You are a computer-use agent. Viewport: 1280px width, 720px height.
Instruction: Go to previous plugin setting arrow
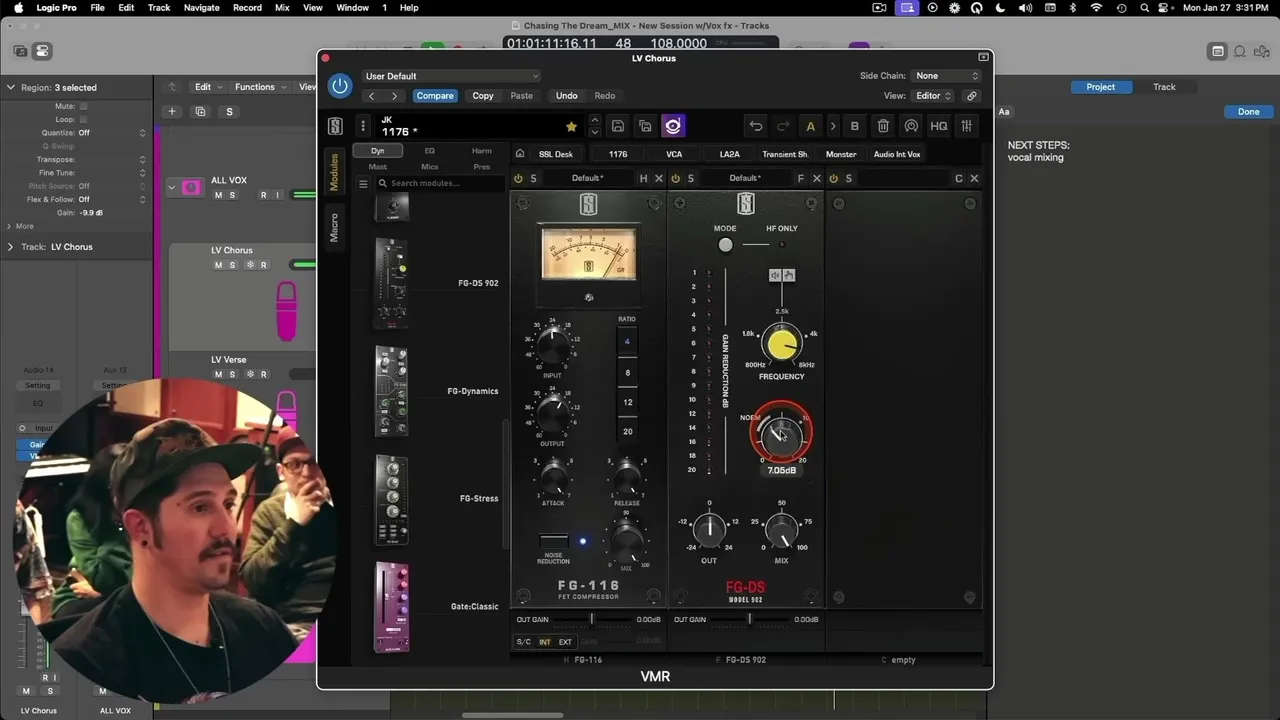pos(372,96)
